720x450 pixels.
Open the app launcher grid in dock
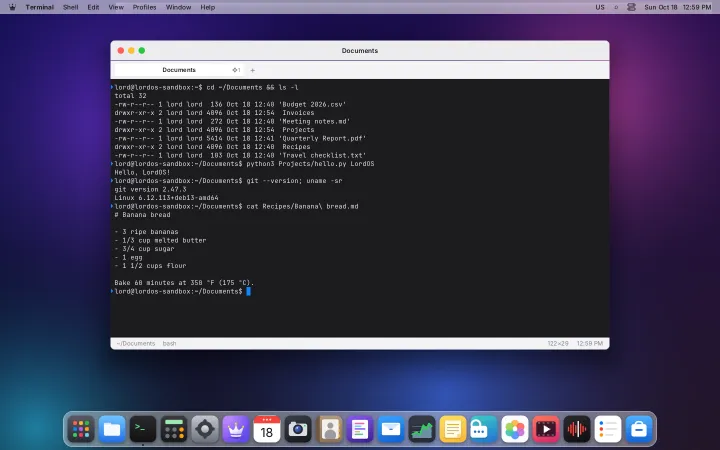tap(81, 429)
